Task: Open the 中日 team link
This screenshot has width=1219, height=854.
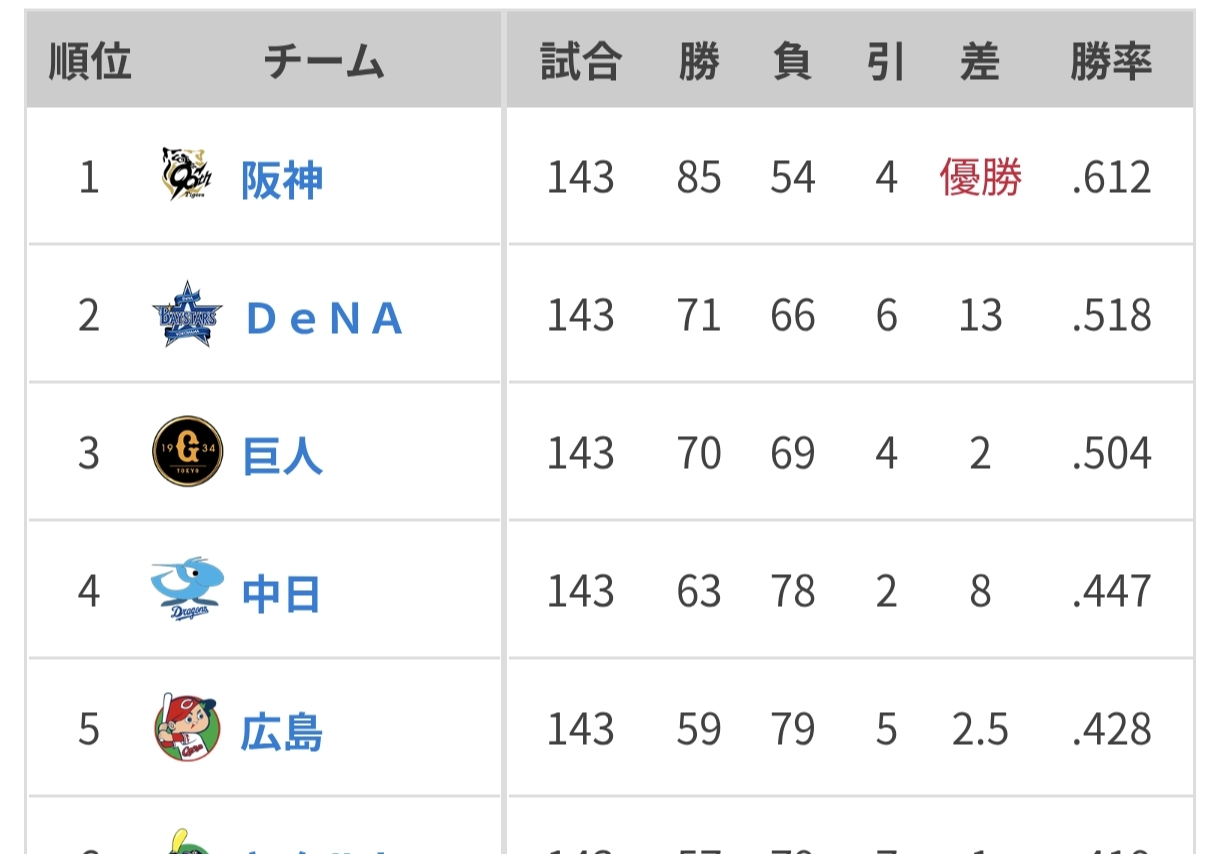Action: (281, 594)
